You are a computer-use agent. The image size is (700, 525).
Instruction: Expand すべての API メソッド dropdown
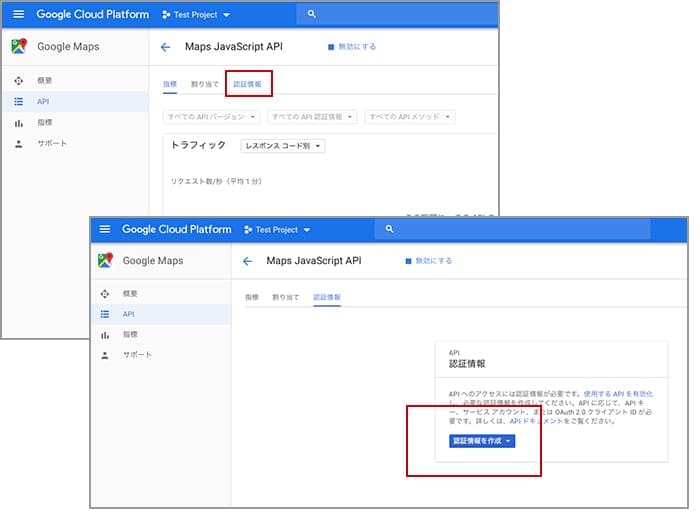409,117
